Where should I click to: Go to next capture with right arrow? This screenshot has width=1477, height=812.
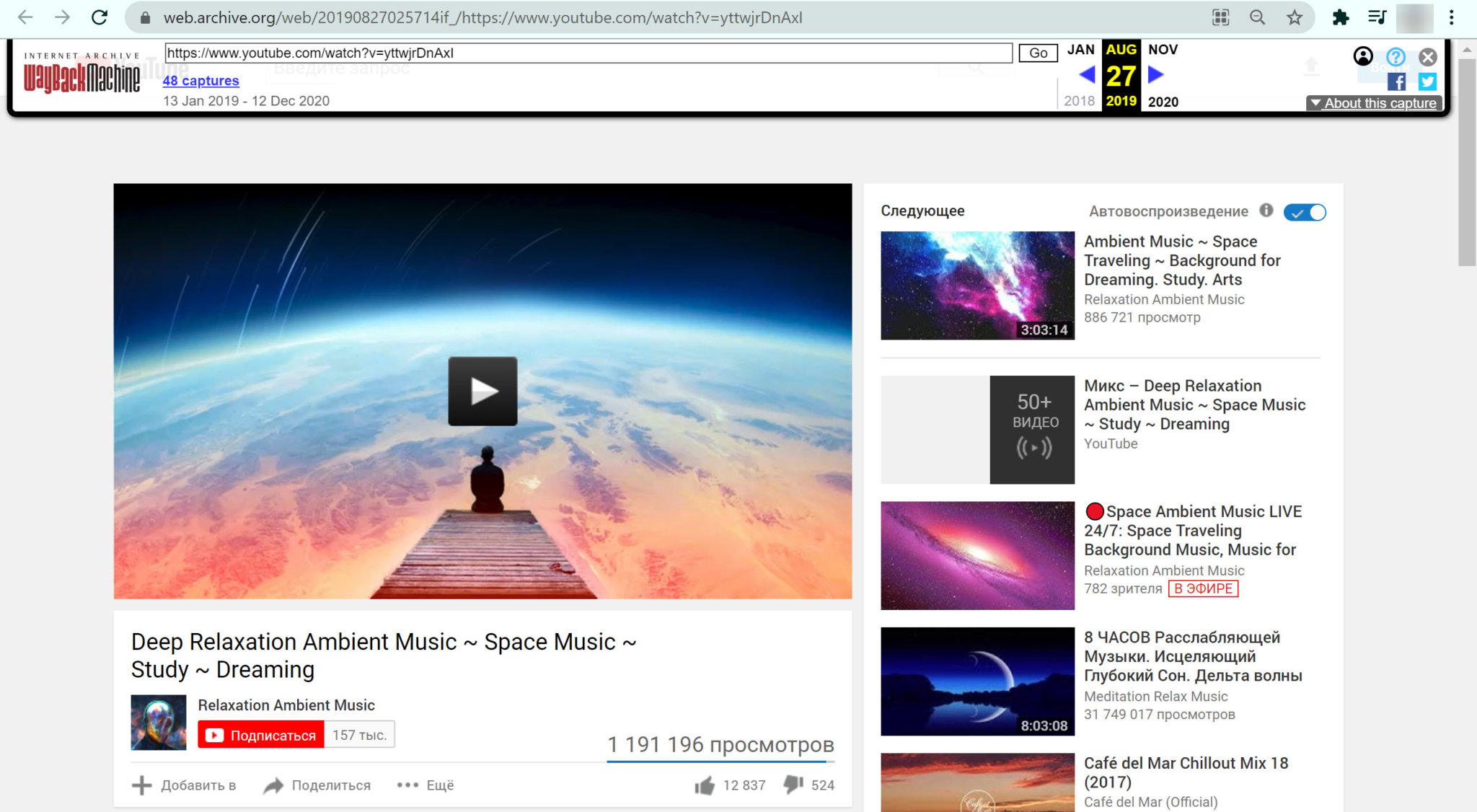tap(1155, 75)
